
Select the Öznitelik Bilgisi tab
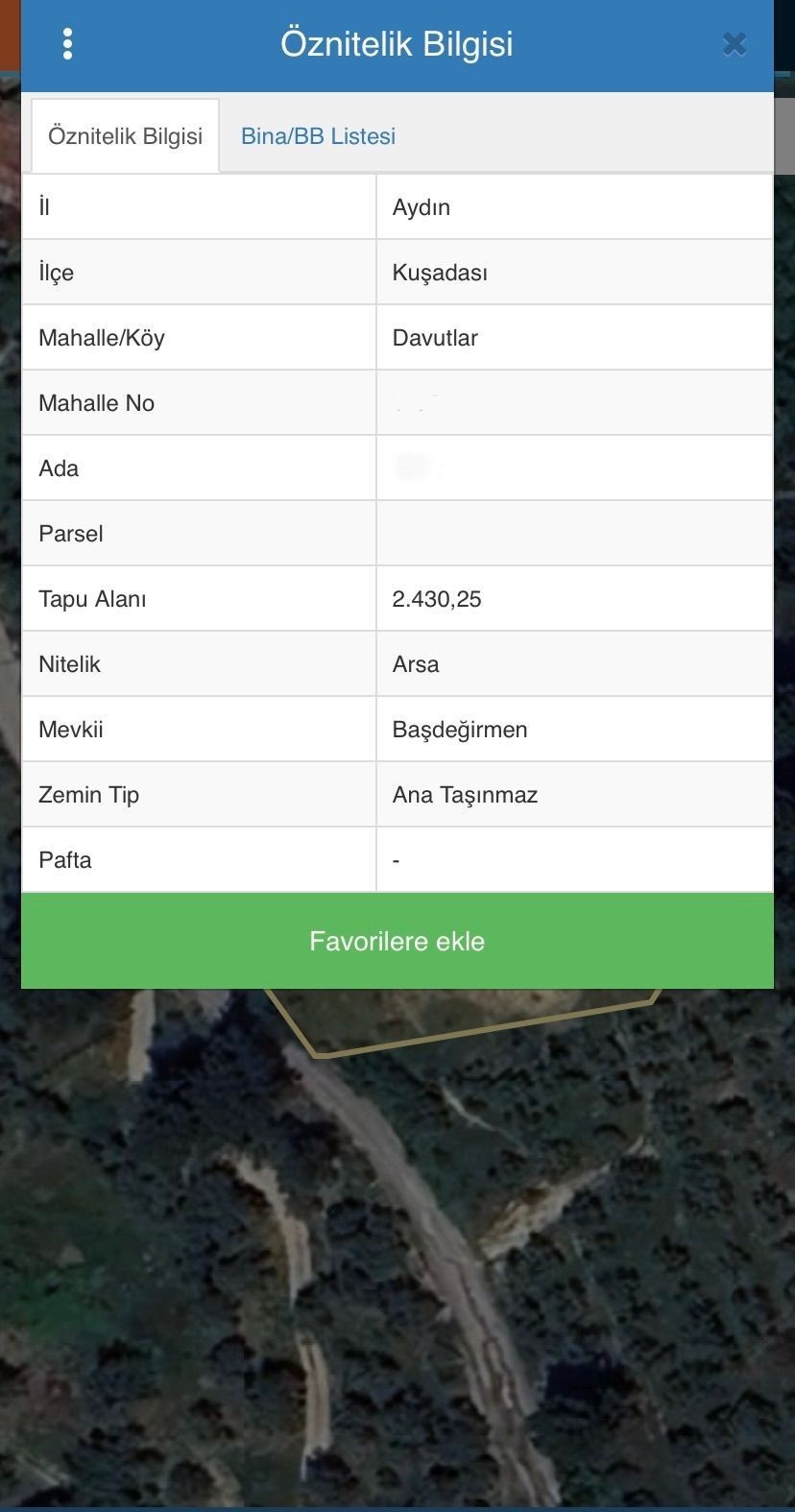click(125, 136)
